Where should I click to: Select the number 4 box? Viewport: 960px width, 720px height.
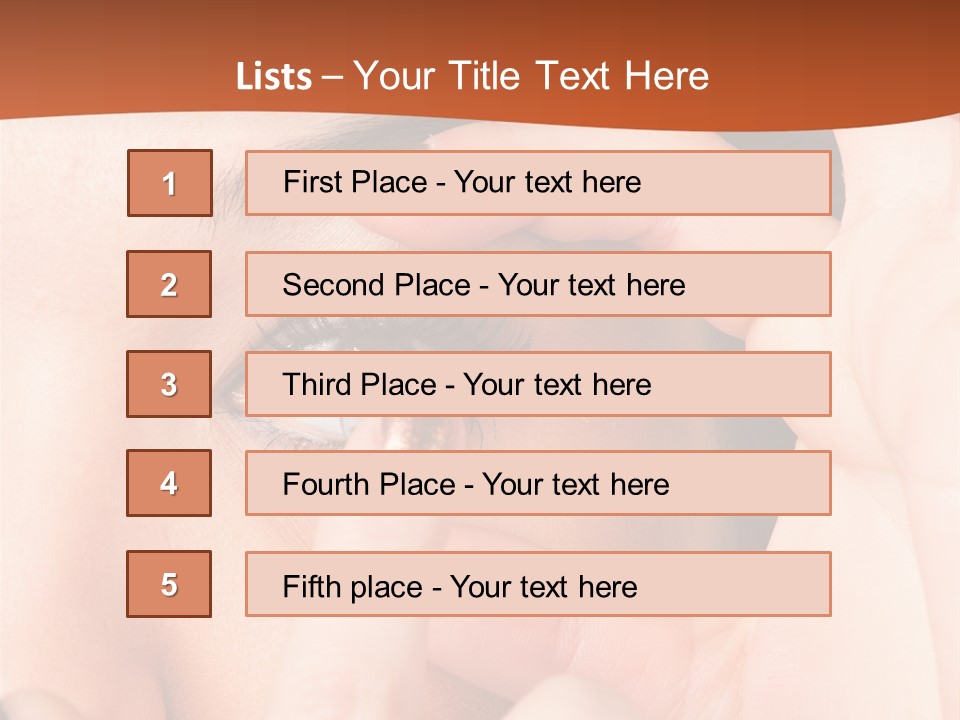(169, 483)
